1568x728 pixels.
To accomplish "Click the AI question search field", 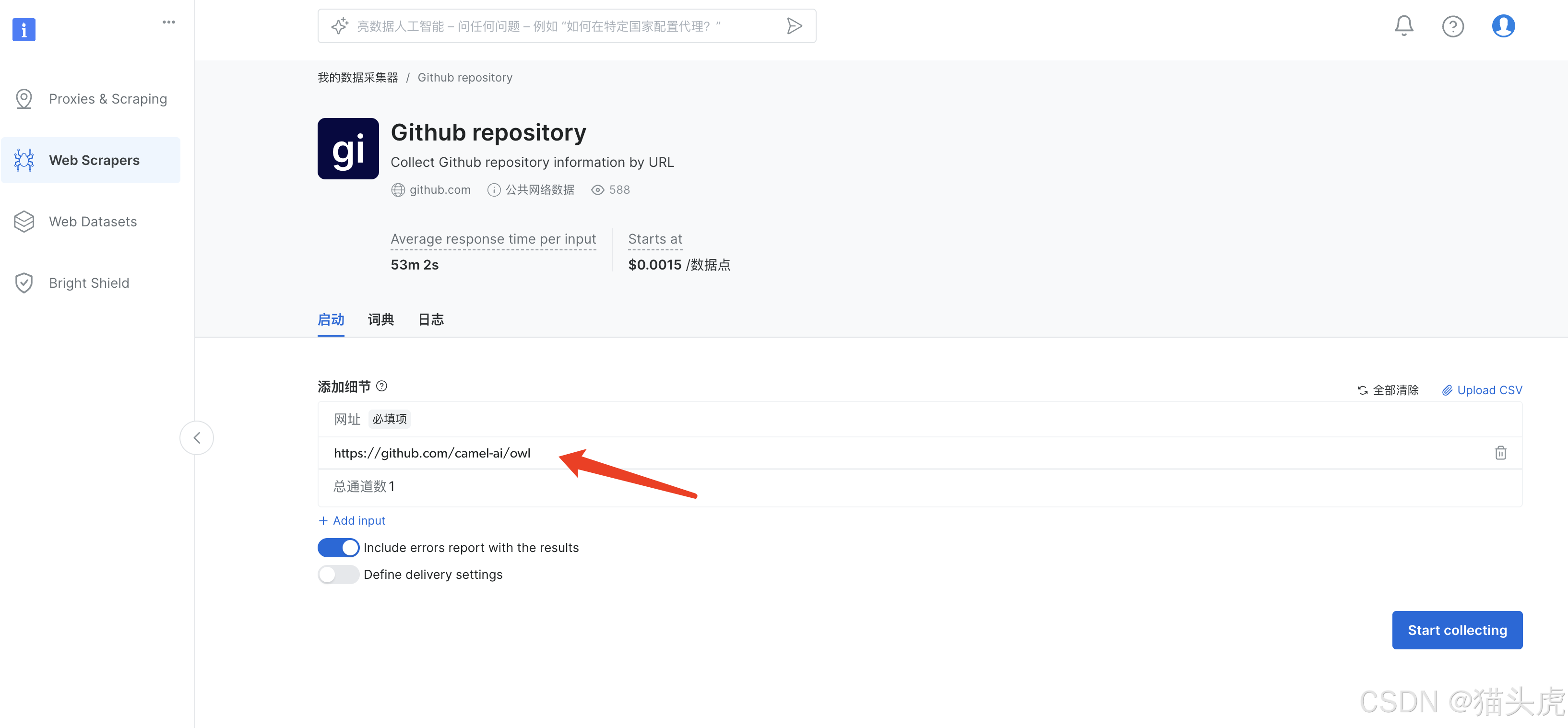I will 567,26.
